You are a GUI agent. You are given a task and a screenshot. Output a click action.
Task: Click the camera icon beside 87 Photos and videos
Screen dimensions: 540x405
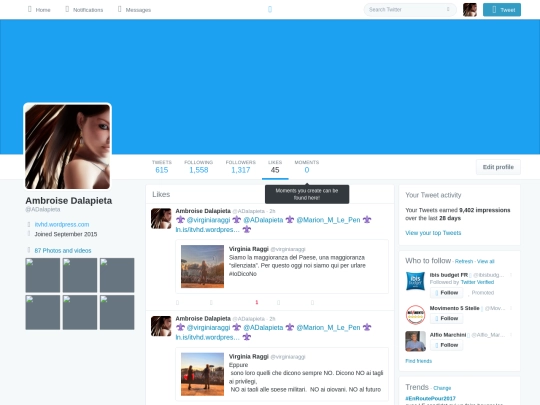(x=29, y=250)
